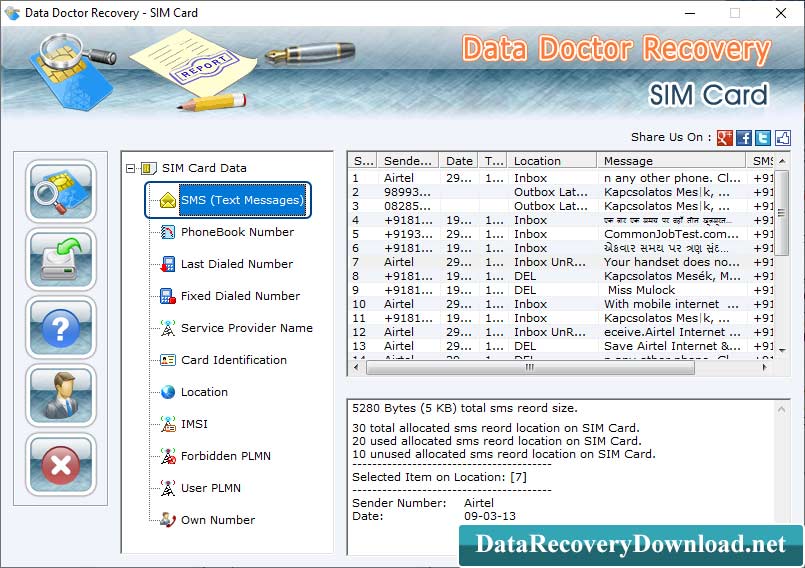Select Fixed Dialed Number in tree
This screenshot has height=568, width=805.
click(x=240, y=296)
